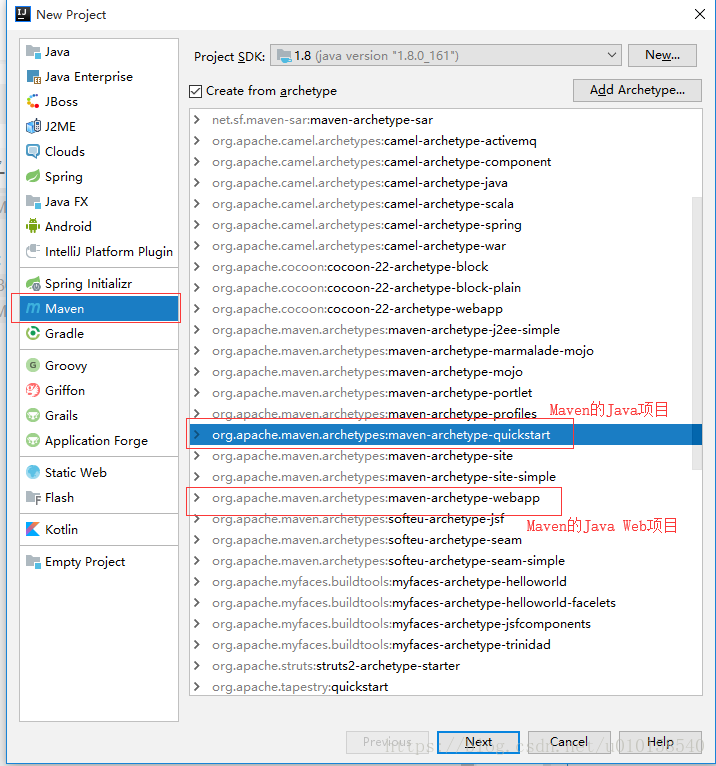Expand the cocoon-22-archetype-webapp entry
Image resolution: width=716 pixels, height=766 pixels.
(x=197, y=309)
